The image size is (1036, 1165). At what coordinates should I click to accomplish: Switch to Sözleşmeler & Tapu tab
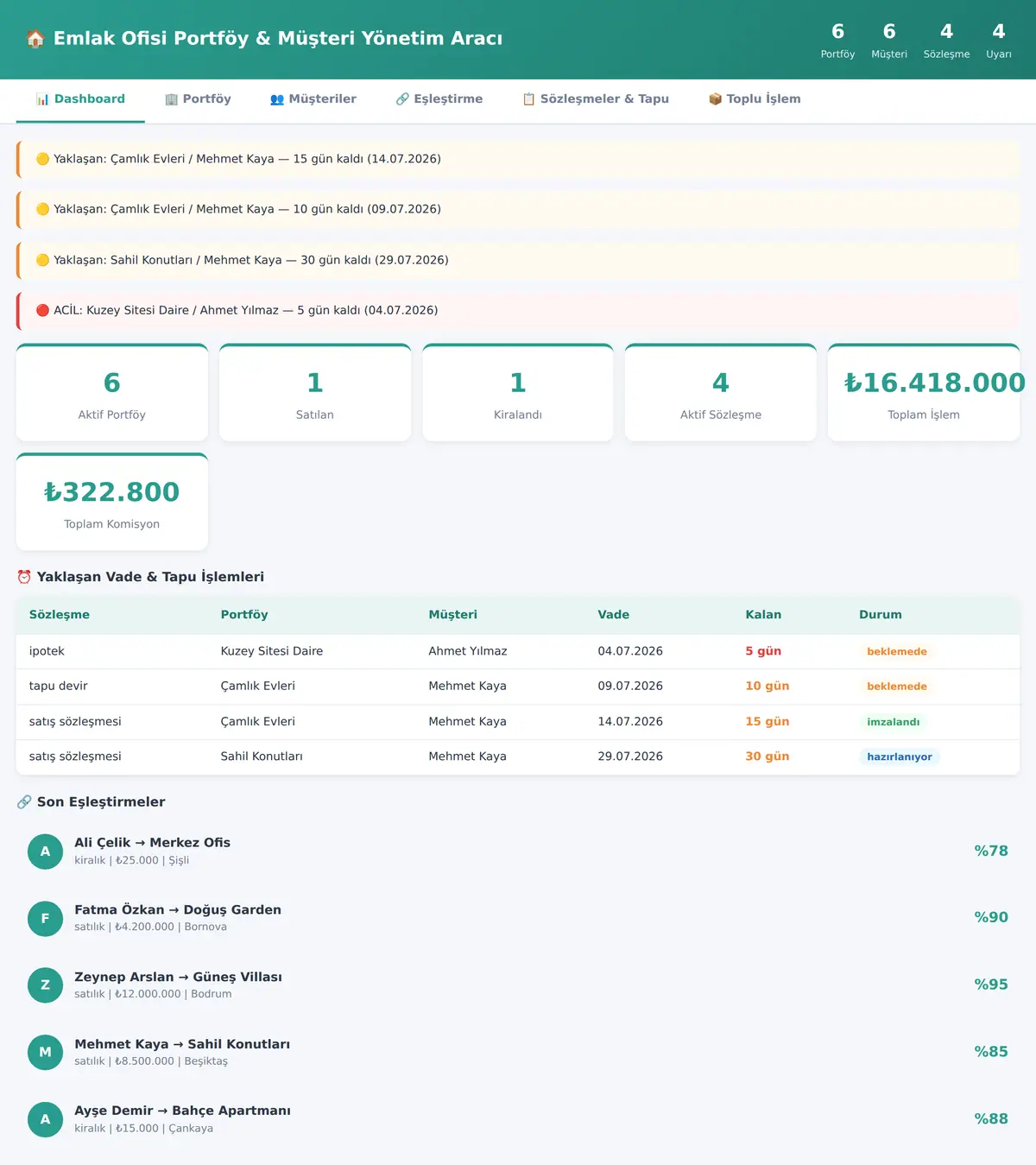click(596, 99)
